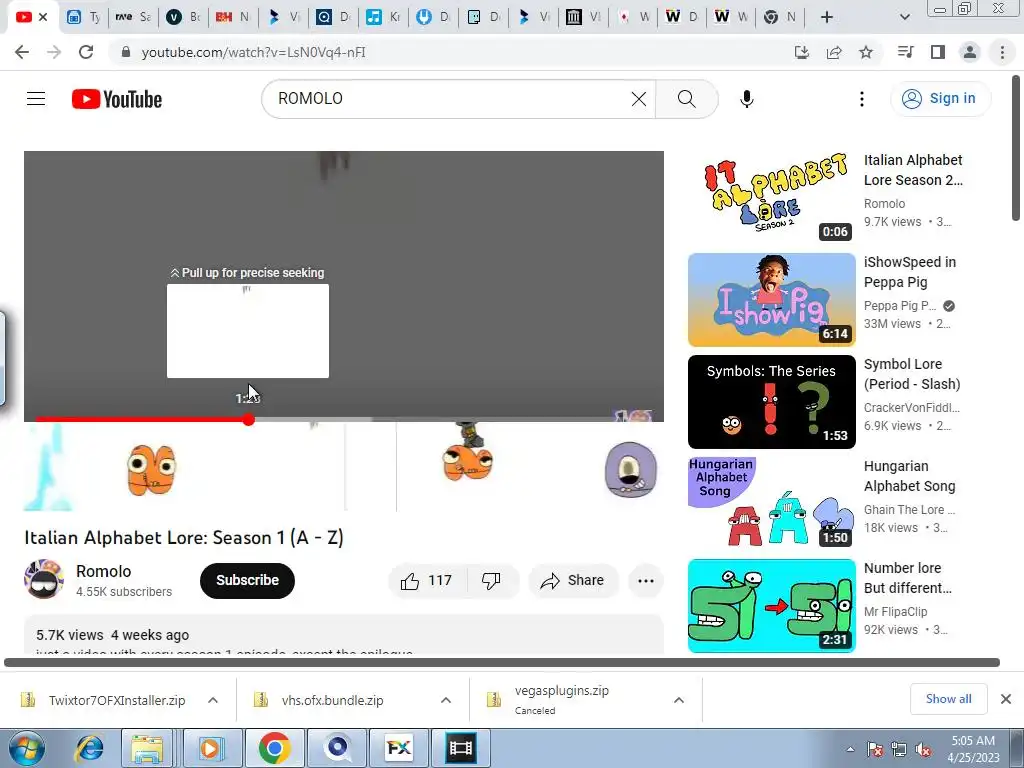Image resolution: width=1024 pixels, height=768 pixels.
Task: Open a new browser tab
Action: 827,17
